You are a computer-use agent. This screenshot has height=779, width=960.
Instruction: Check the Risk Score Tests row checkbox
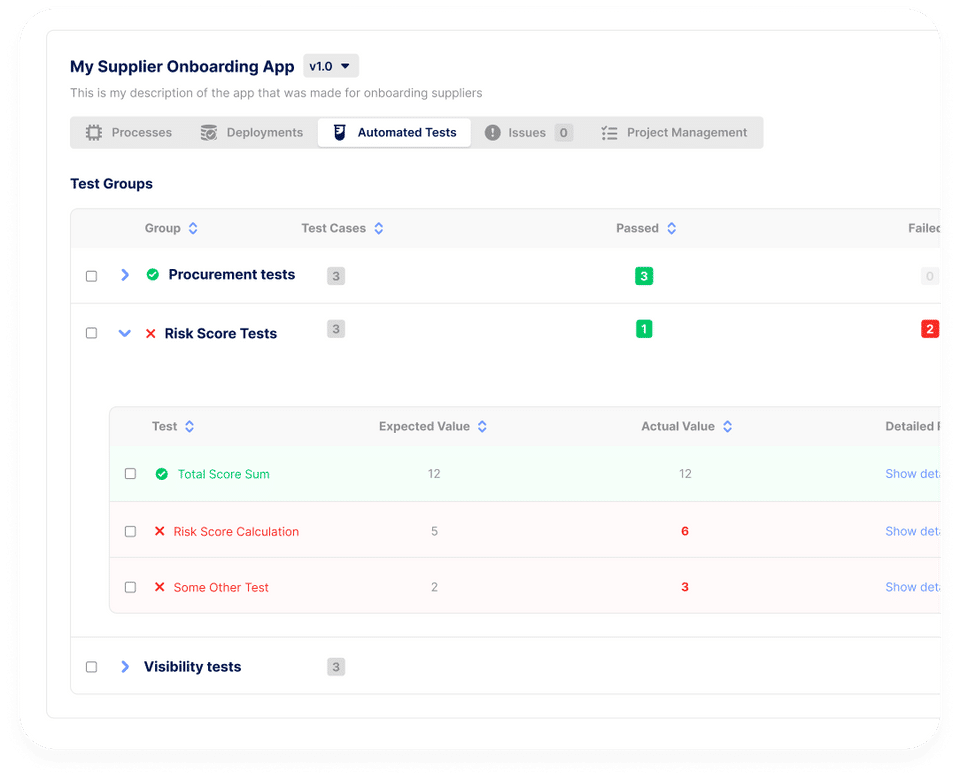click(91, 333)
